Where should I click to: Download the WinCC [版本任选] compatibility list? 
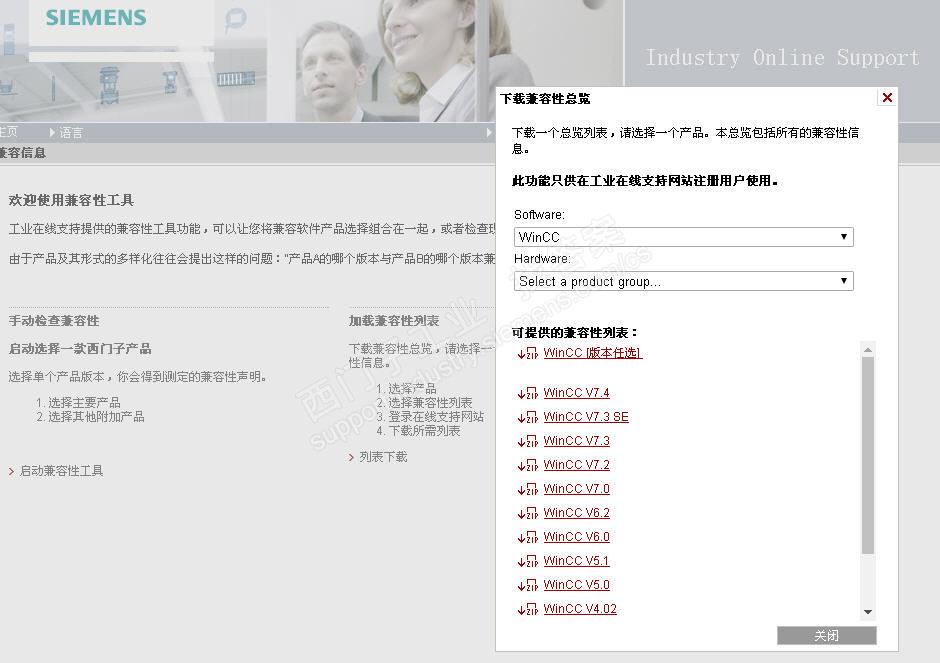[592, 353]
